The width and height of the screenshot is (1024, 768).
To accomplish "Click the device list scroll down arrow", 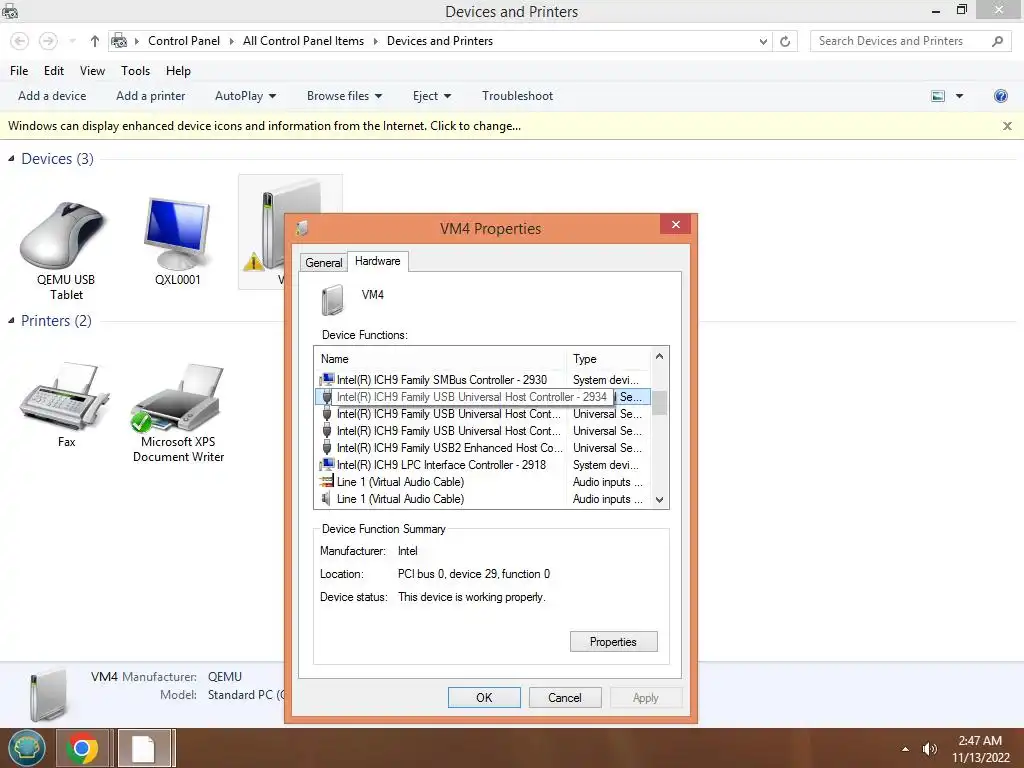I will point(660,500).
